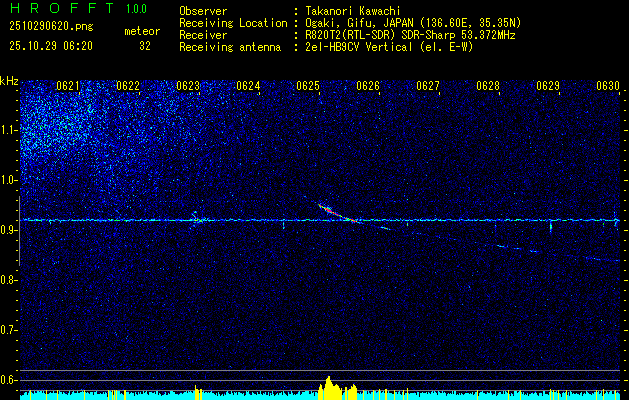Screen dimensions: 629x400
Task: Click the 1.1 kHz frequency axis label
Action: [x=8, y=130]
